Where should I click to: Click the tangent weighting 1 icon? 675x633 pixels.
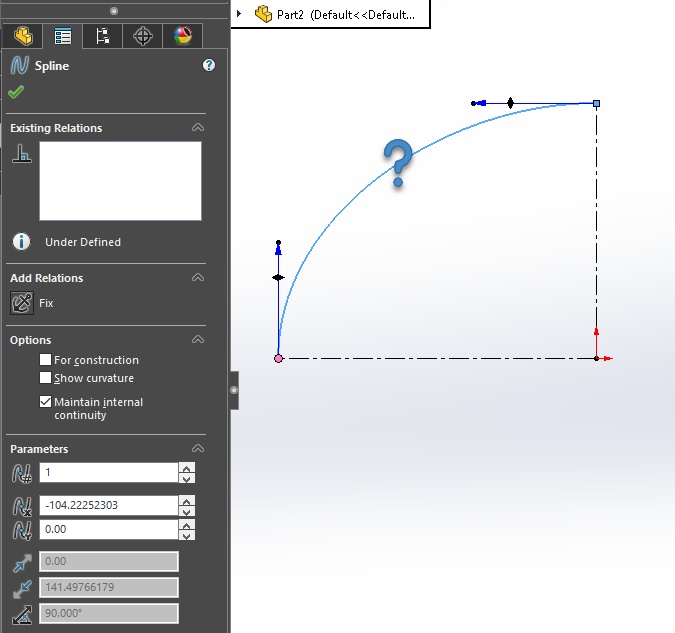22,563
